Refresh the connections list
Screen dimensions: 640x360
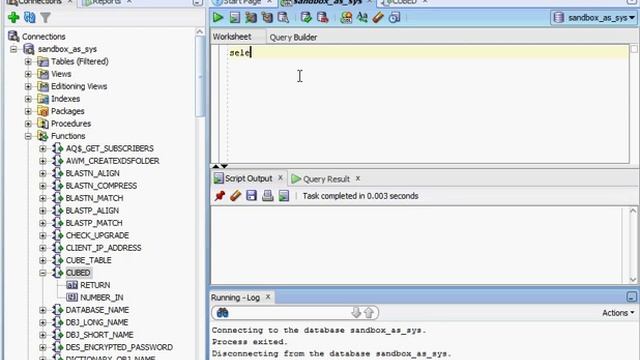click(x=29, y=18)
